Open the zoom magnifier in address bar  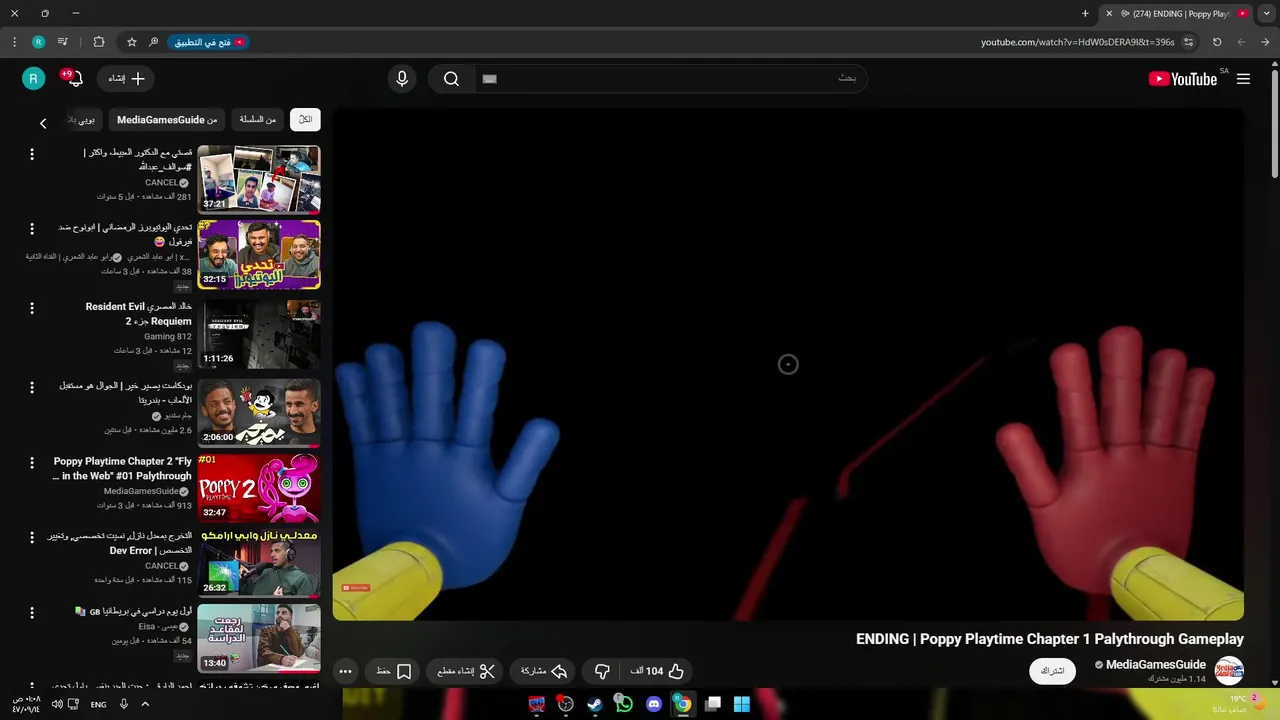(153, 42)
